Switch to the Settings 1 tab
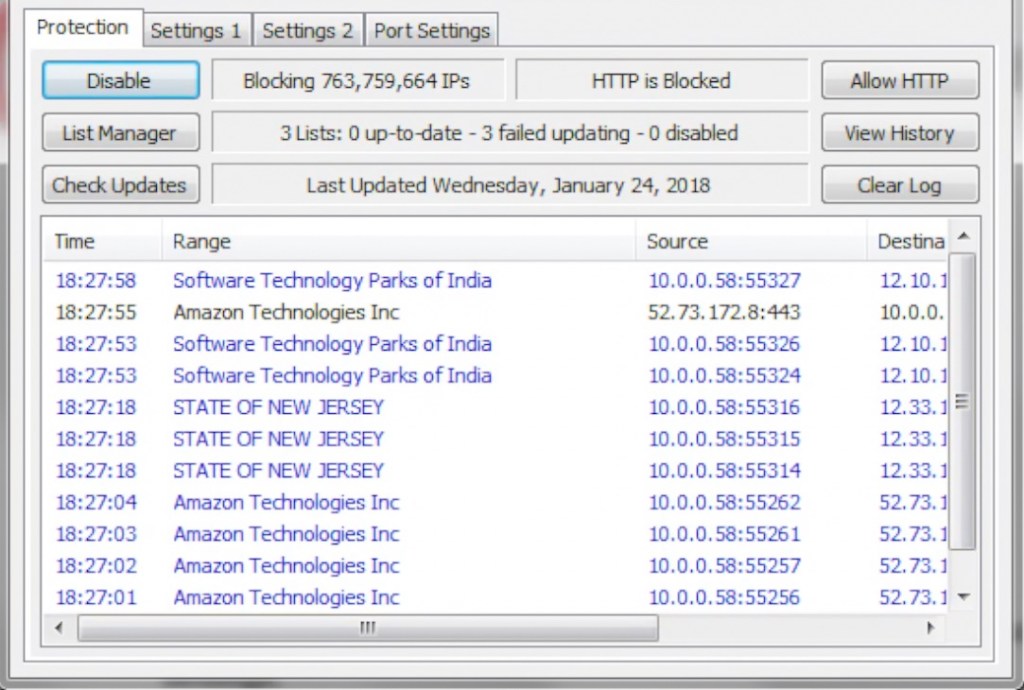The height and width of the screenshot is (690, 1024). tap(196, 31)
